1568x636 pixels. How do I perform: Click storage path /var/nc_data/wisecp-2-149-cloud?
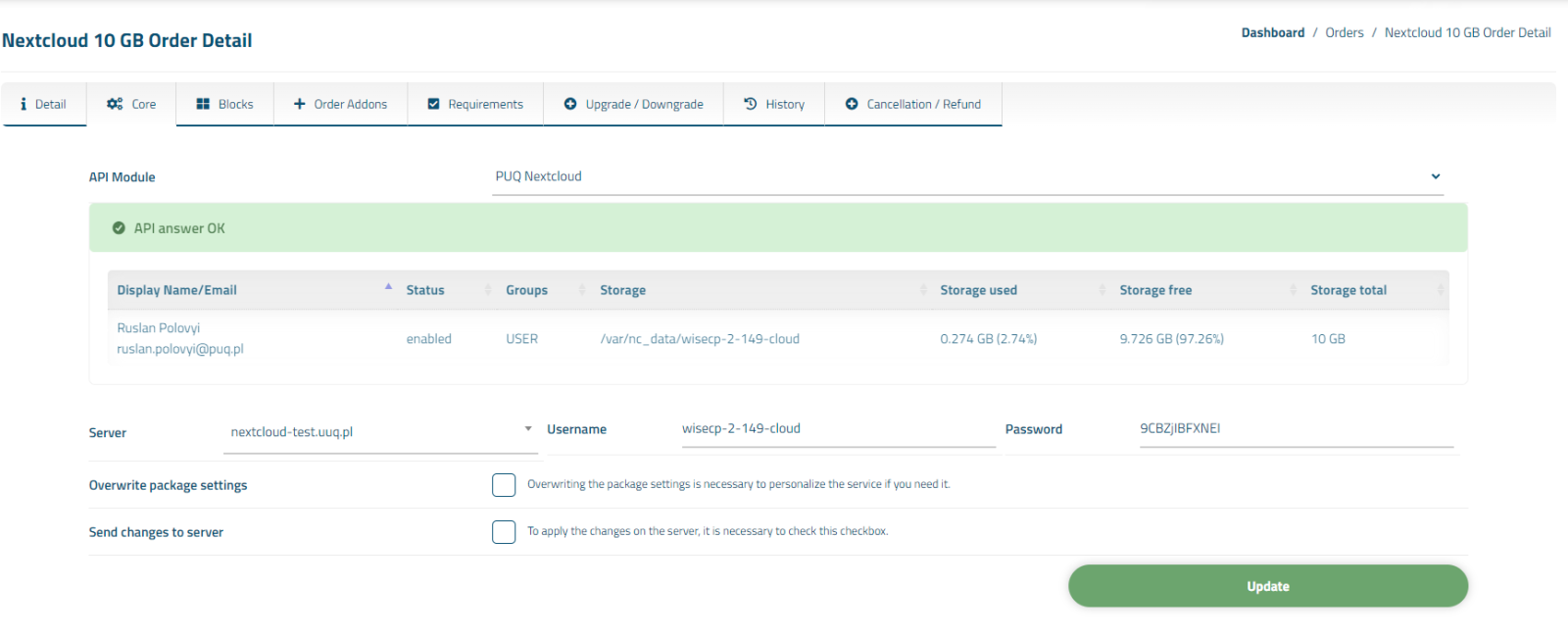coord(700,339)
